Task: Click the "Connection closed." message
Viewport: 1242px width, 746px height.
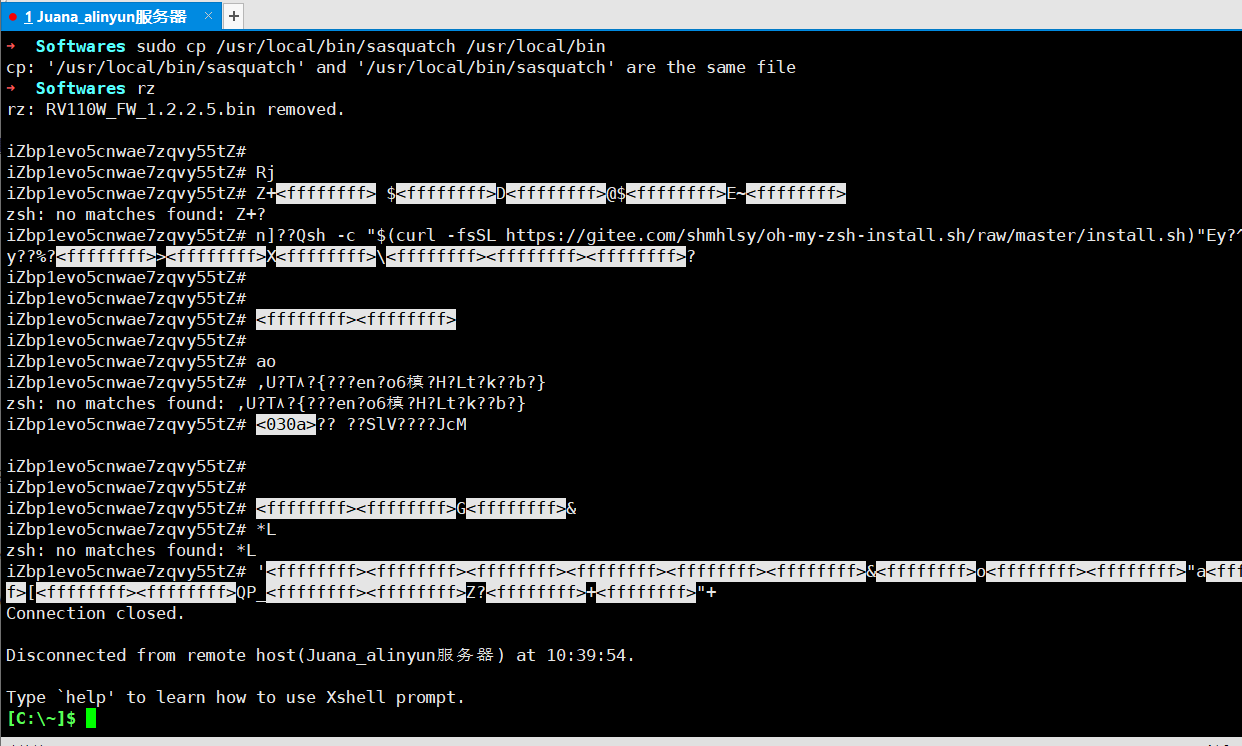Action: point(96,613)
